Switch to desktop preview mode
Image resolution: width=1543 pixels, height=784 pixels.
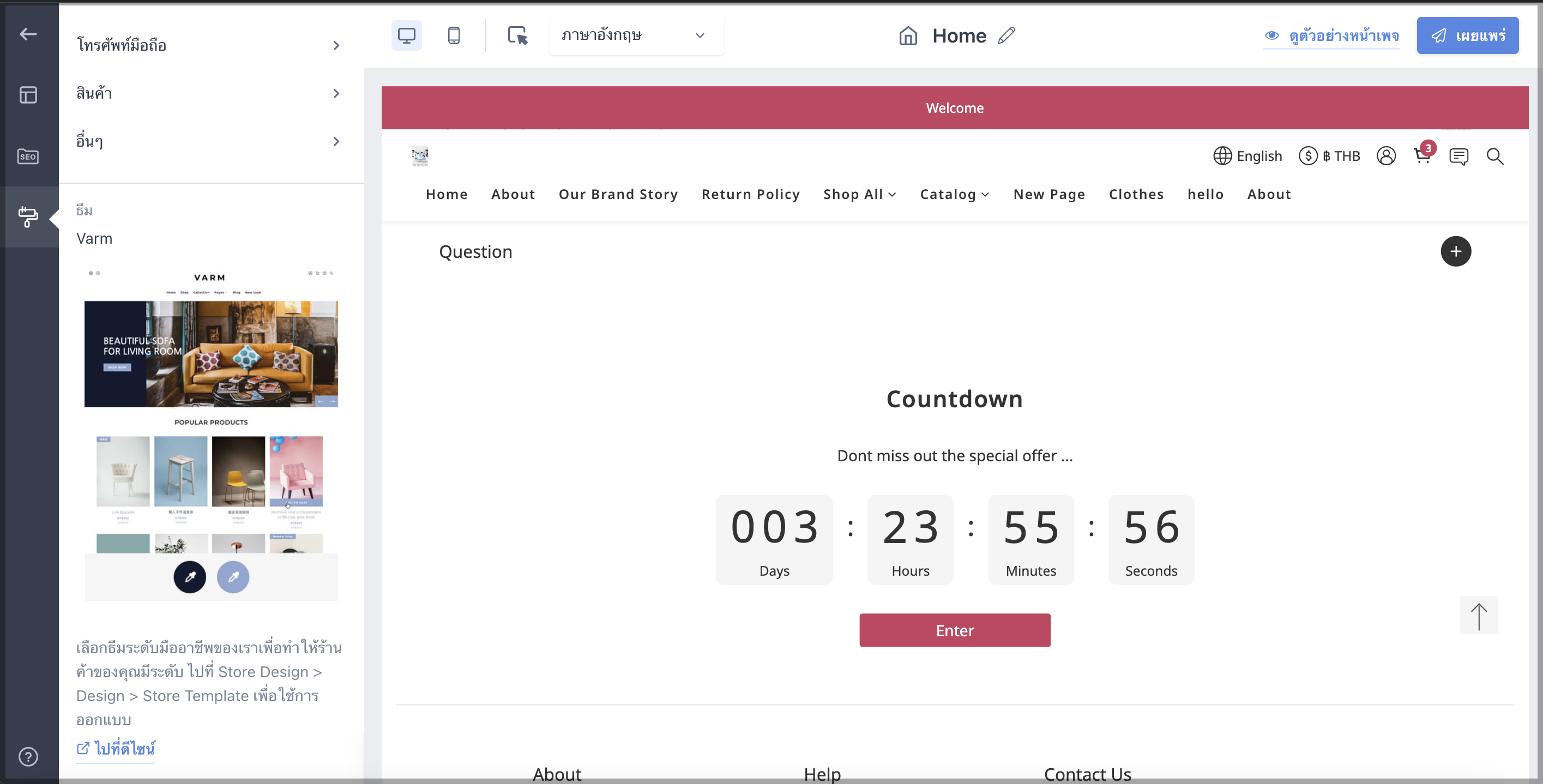click(407, 35)
